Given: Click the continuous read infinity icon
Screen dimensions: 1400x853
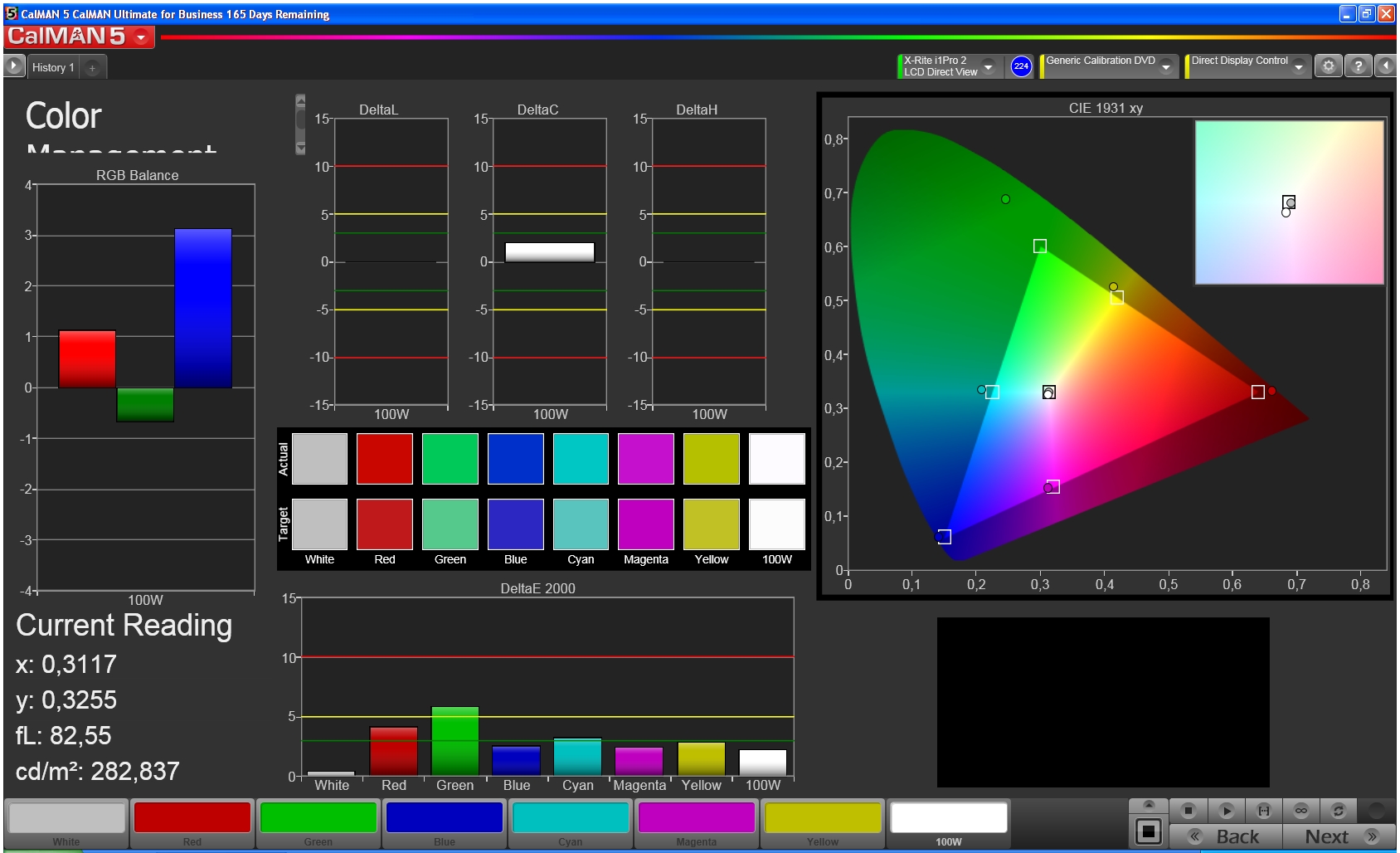Looking at the screenshot, I should (x=1301, y=810).
